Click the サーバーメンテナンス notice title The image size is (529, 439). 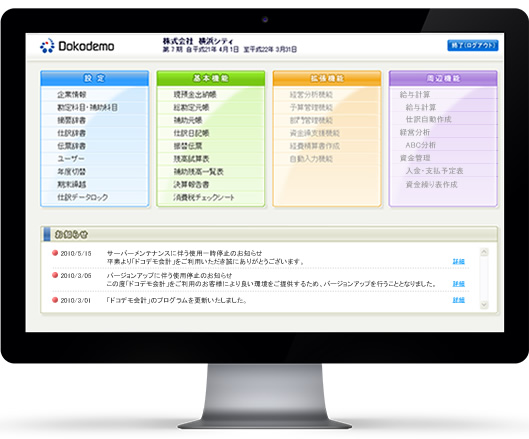click(x=185, y=253)
